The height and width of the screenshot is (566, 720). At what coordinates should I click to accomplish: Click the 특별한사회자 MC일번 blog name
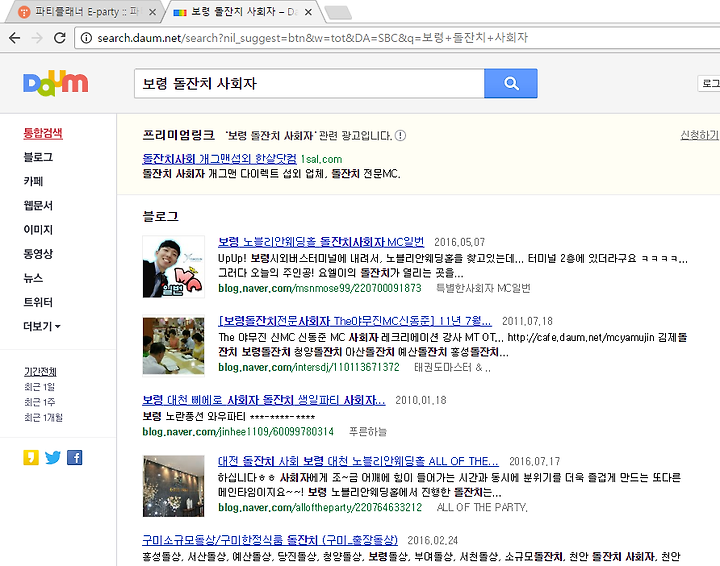[483, 288]
